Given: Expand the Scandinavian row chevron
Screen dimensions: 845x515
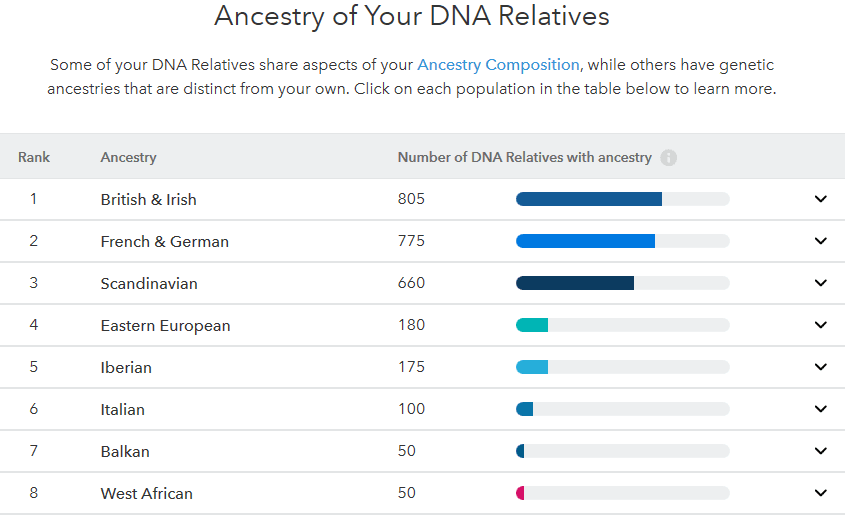Looking at the screenshot, I should pyautogui.click(x=820, y=283).
